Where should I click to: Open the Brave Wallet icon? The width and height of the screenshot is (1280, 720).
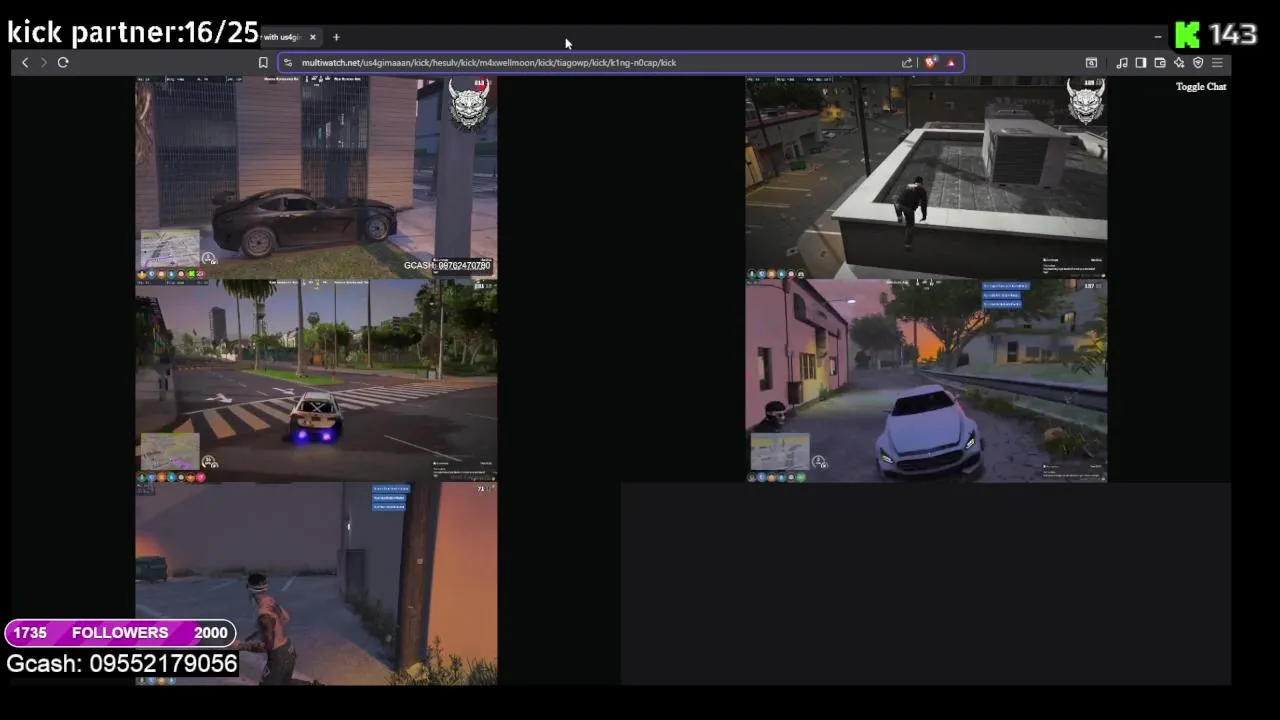click(1160, 62)
